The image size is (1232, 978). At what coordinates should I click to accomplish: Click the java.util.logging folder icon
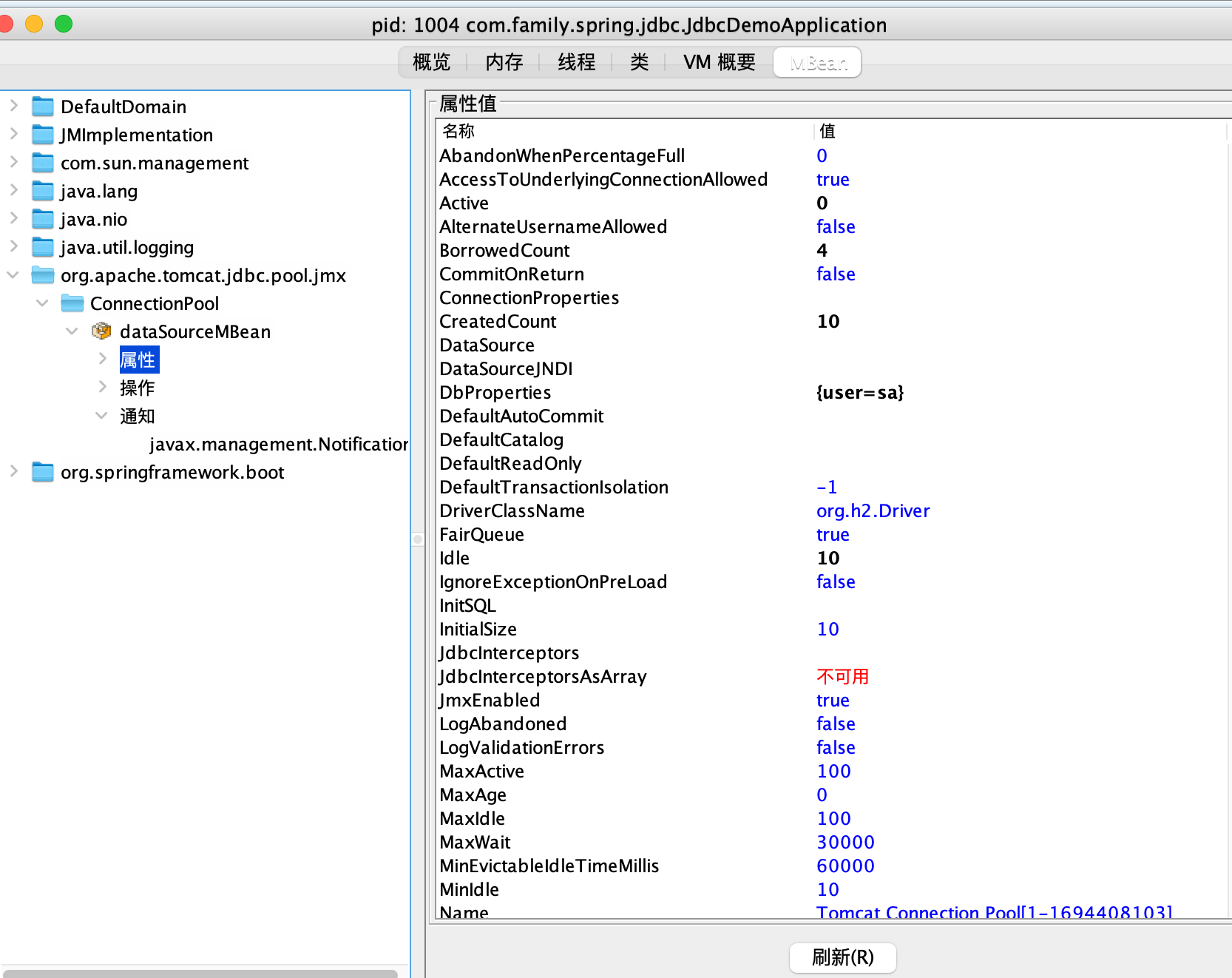click(43, 247)
